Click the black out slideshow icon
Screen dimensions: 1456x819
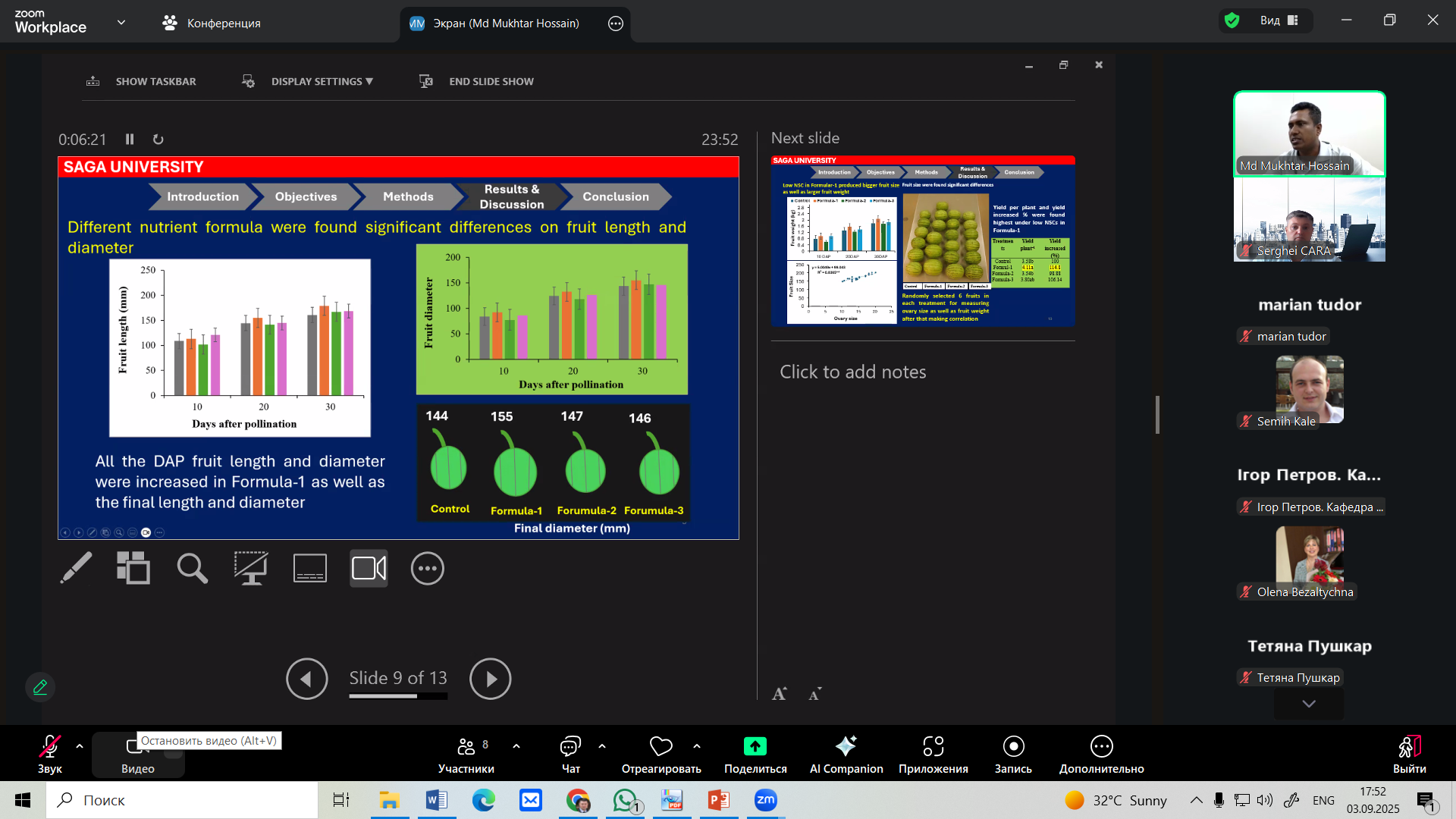click(251, 568)
